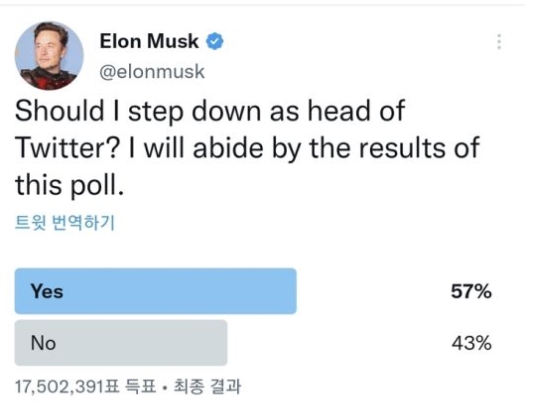Image resolution: width=537 pixels, height=407 pixels.
Task: Select the gray No poll bar
Action: (x=121, y=343)
